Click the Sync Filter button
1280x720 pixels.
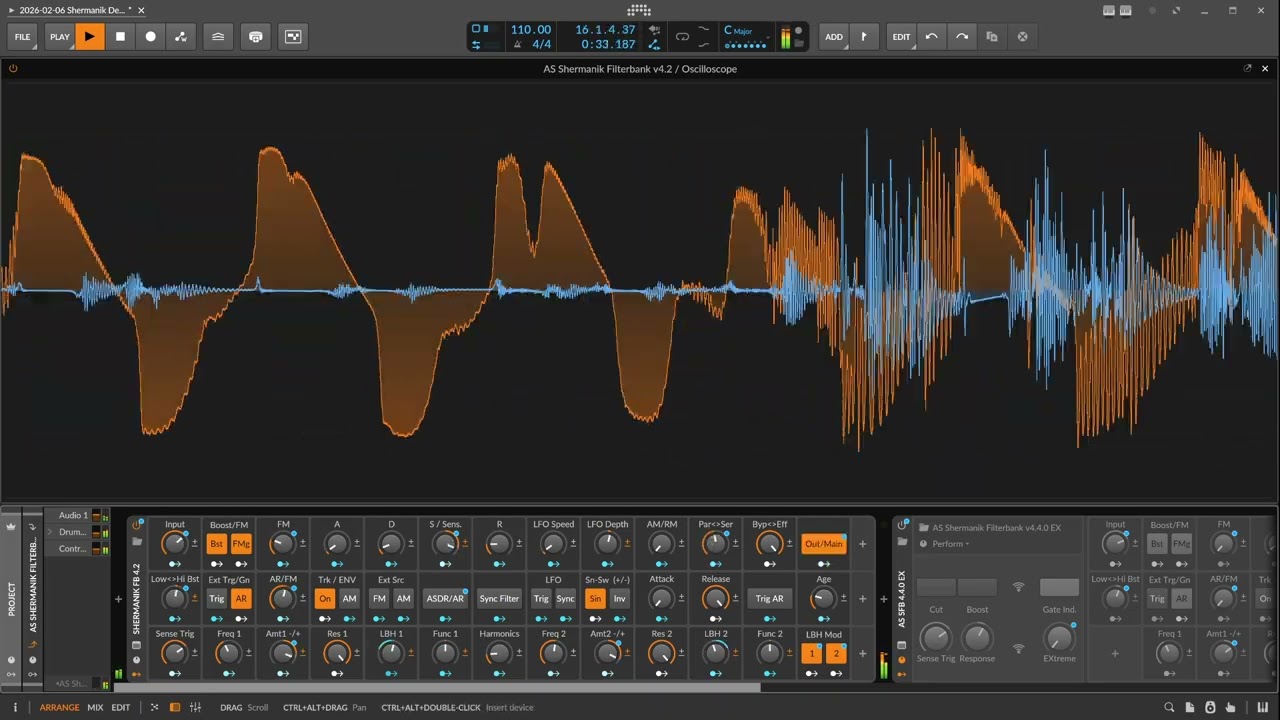(x=499, y=599)
